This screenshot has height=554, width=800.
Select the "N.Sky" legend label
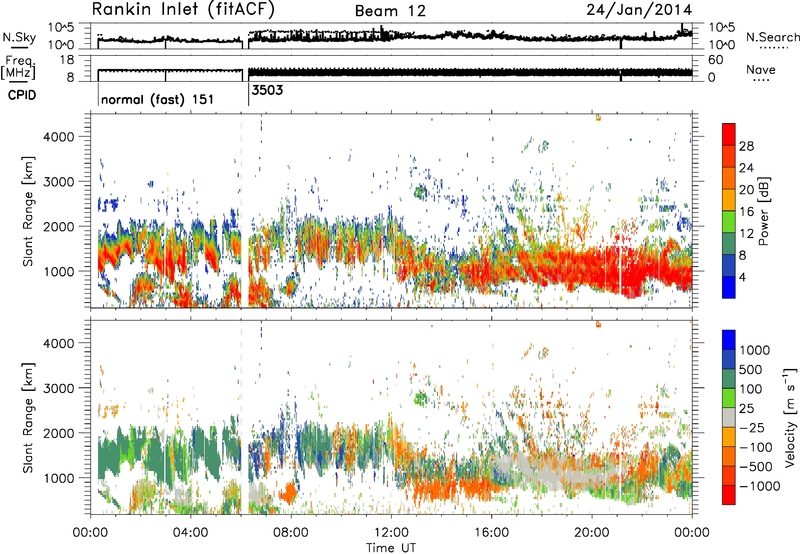point(19,37)
